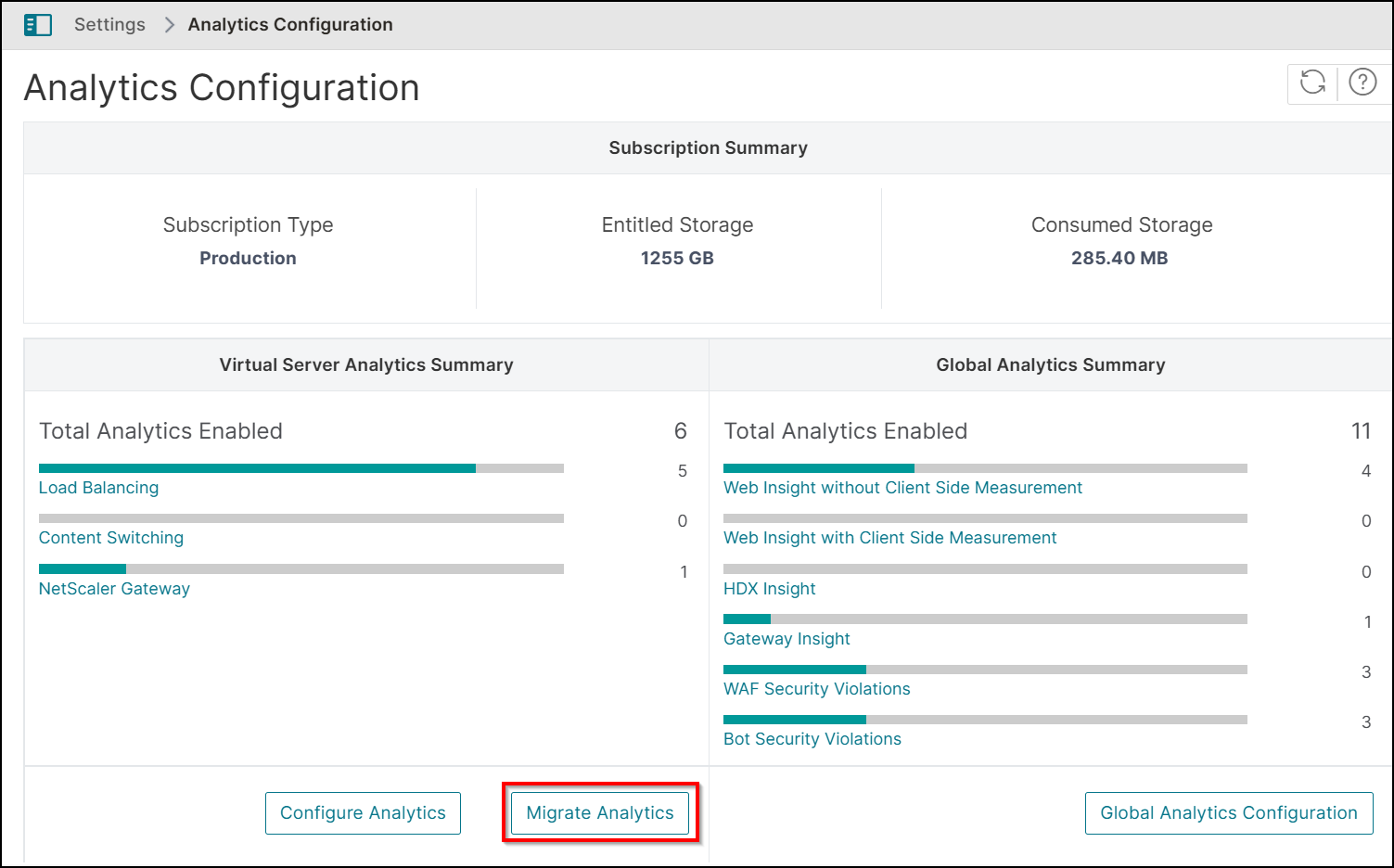Screen dimensions: 1394x868
Task: Click the Analytics Configuration breadcrumb
Action: click(x=290, y=25)
